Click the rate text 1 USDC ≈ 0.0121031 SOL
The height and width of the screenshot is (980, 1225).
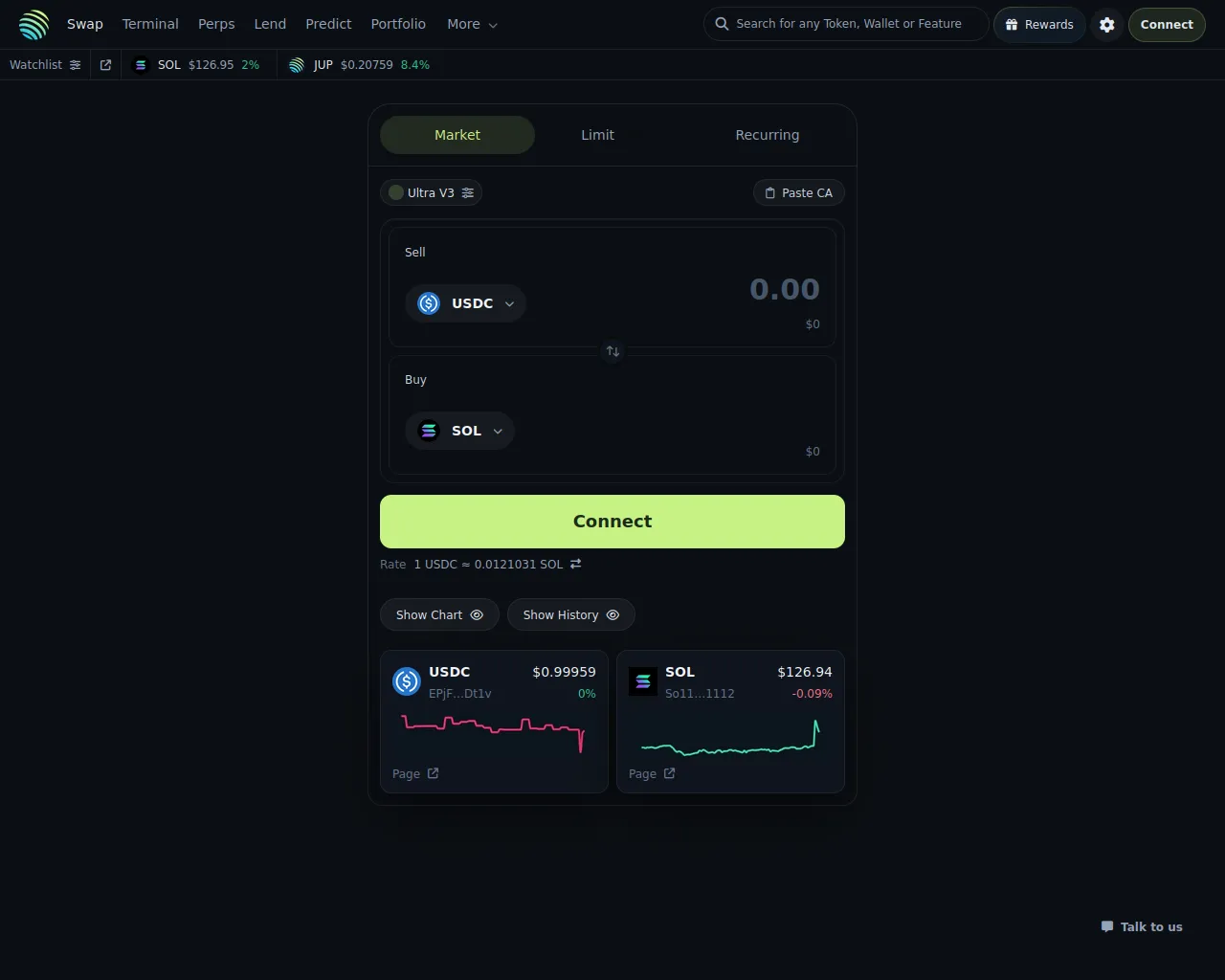click(488, 565)
